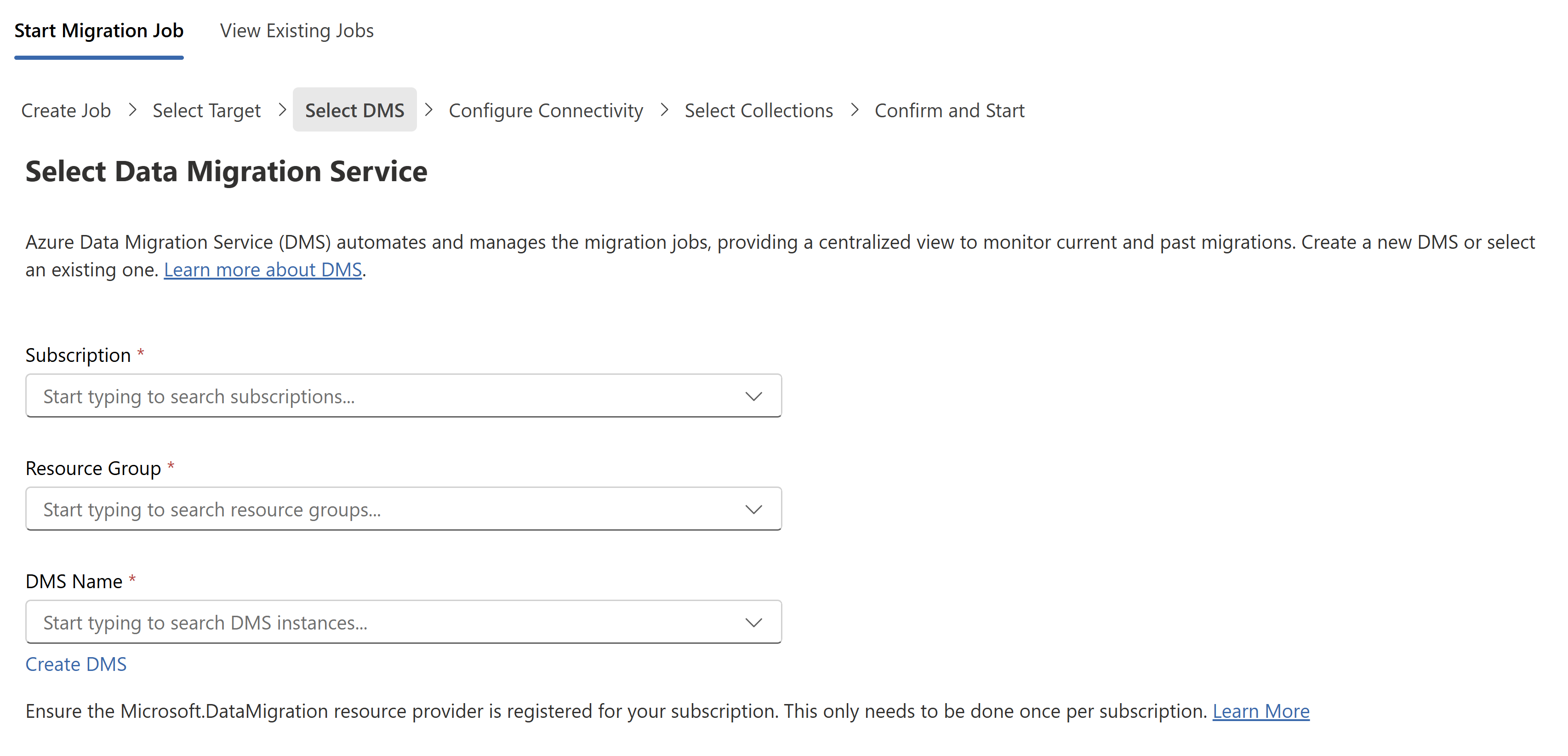The width and height of the screenshot is (1568, 756).
Task: Go back to the Create Job step
Action: click(66, 110)
